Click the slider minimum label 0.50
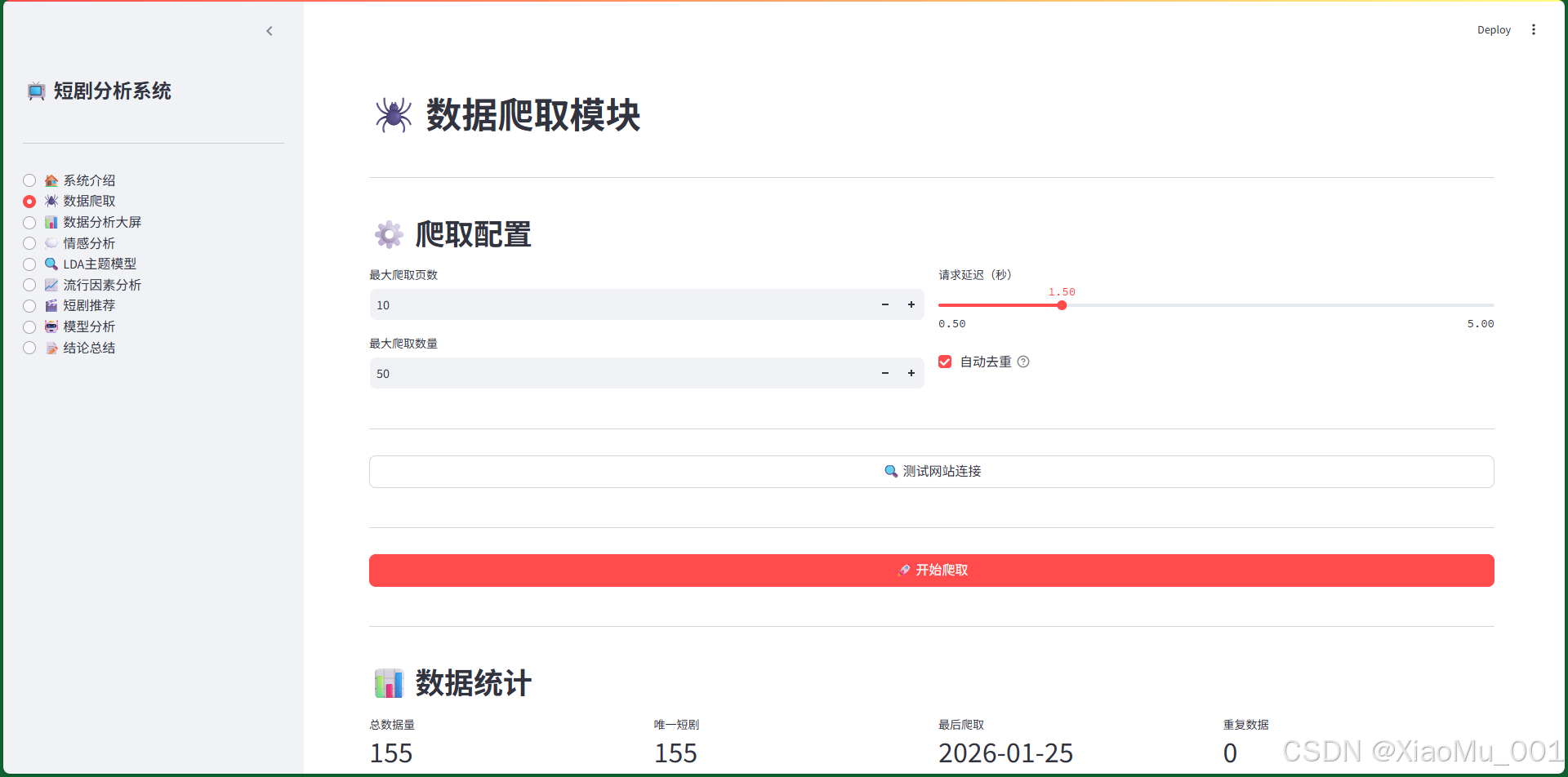Image resolution: width=1568 pixels, height=777 pixels. point(952,324)
